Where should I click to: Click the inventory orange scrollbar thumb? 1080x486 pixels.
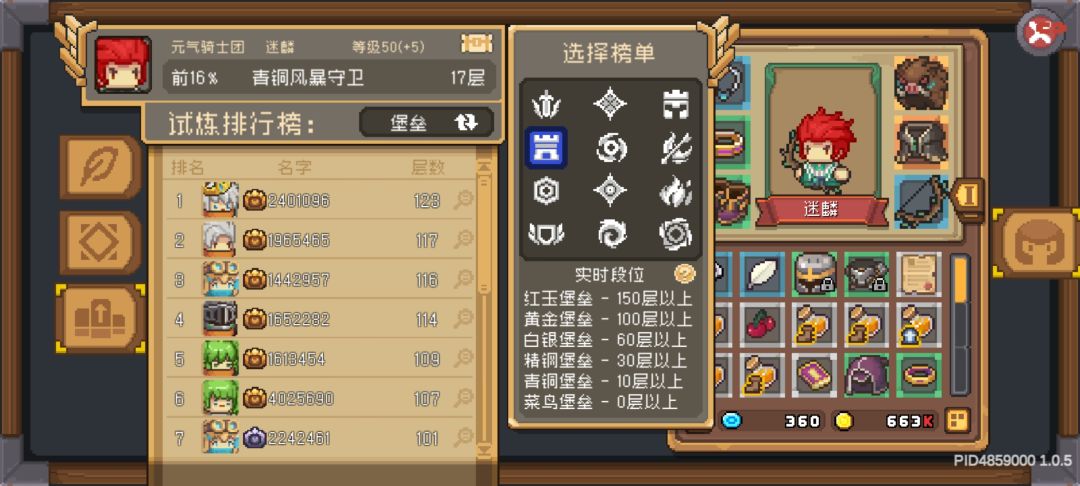[x=960, y=280]
